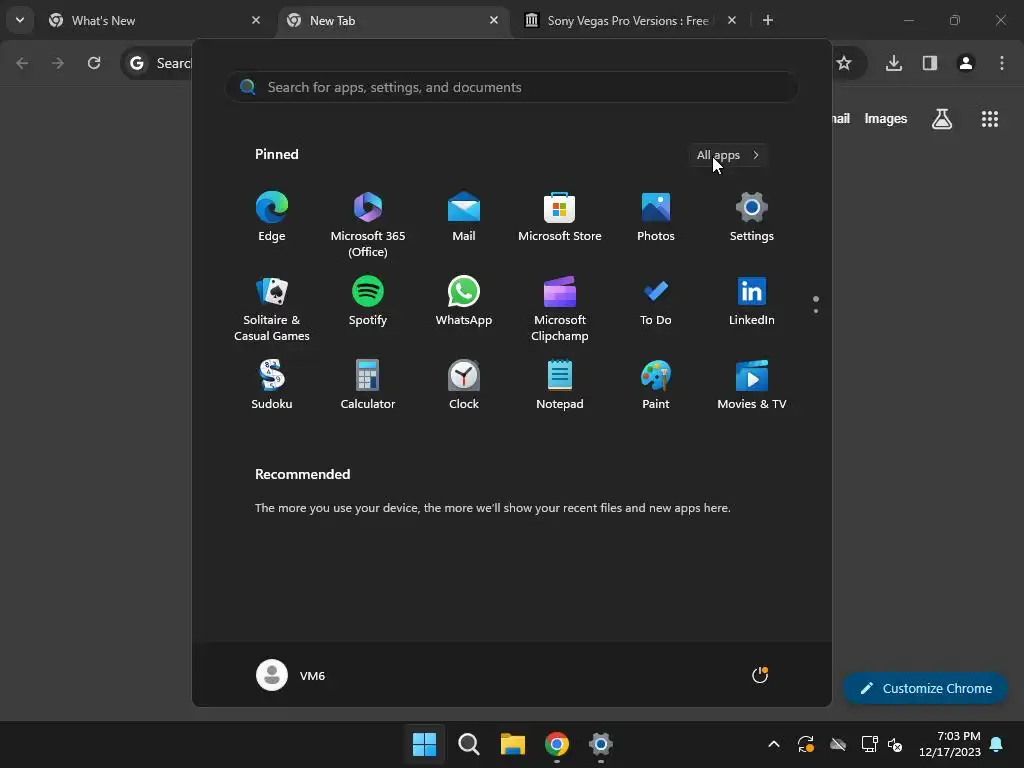Open the Edge pinned app
This screenshot has height=768, width=1024.
pos(272,217)
